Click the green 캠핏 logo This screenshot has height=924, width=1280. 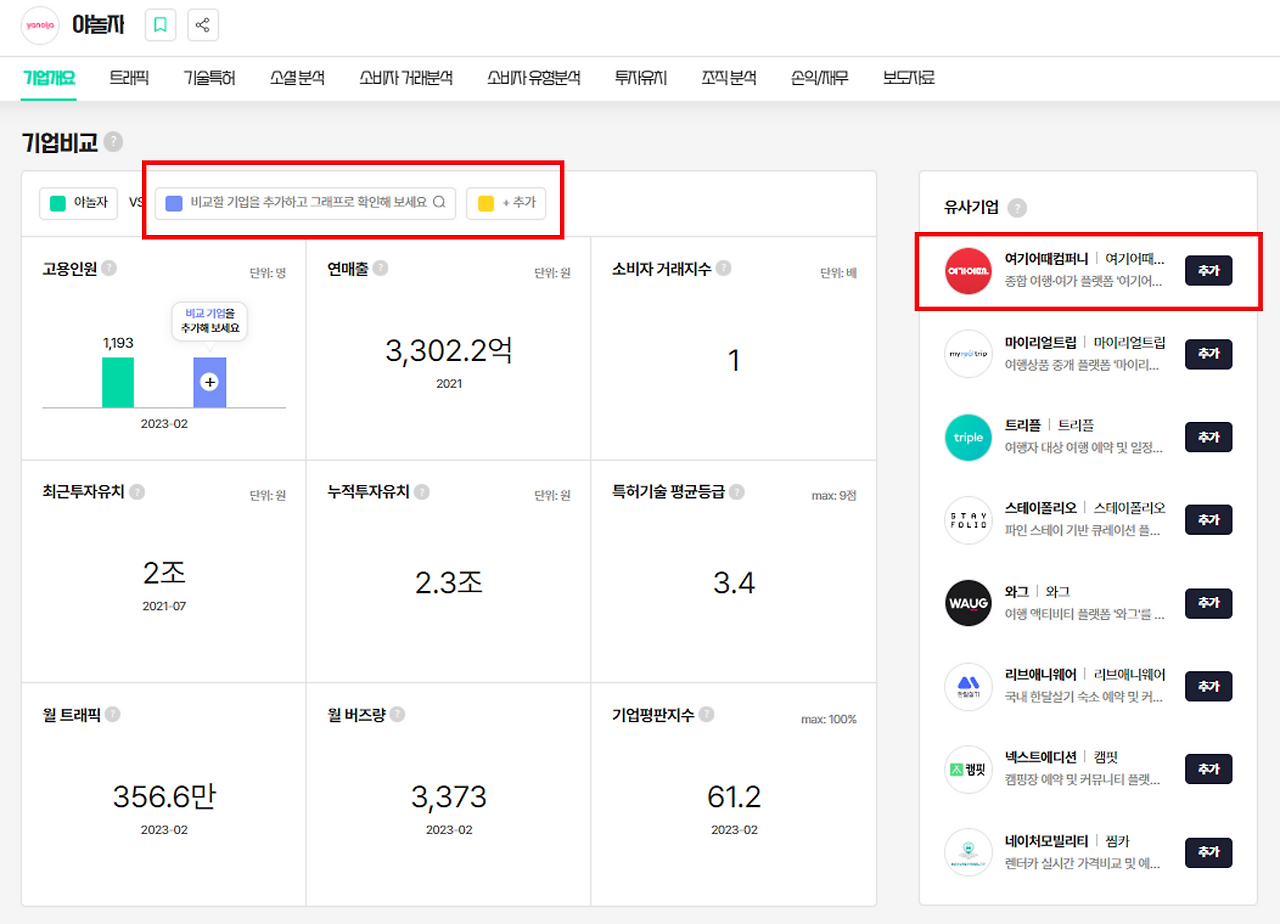(x=967, y=769)
